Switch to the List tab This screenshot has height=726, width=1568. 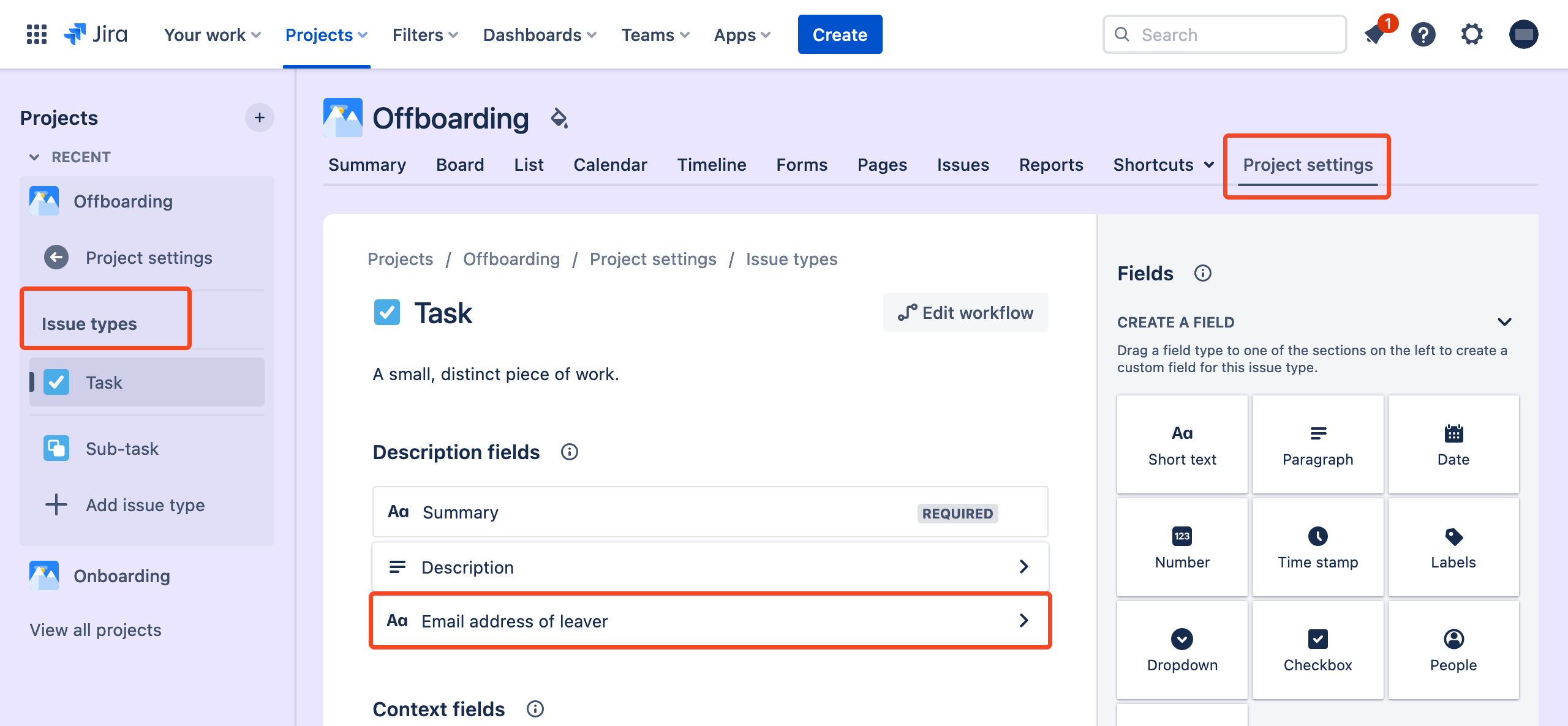pos(529,165)
